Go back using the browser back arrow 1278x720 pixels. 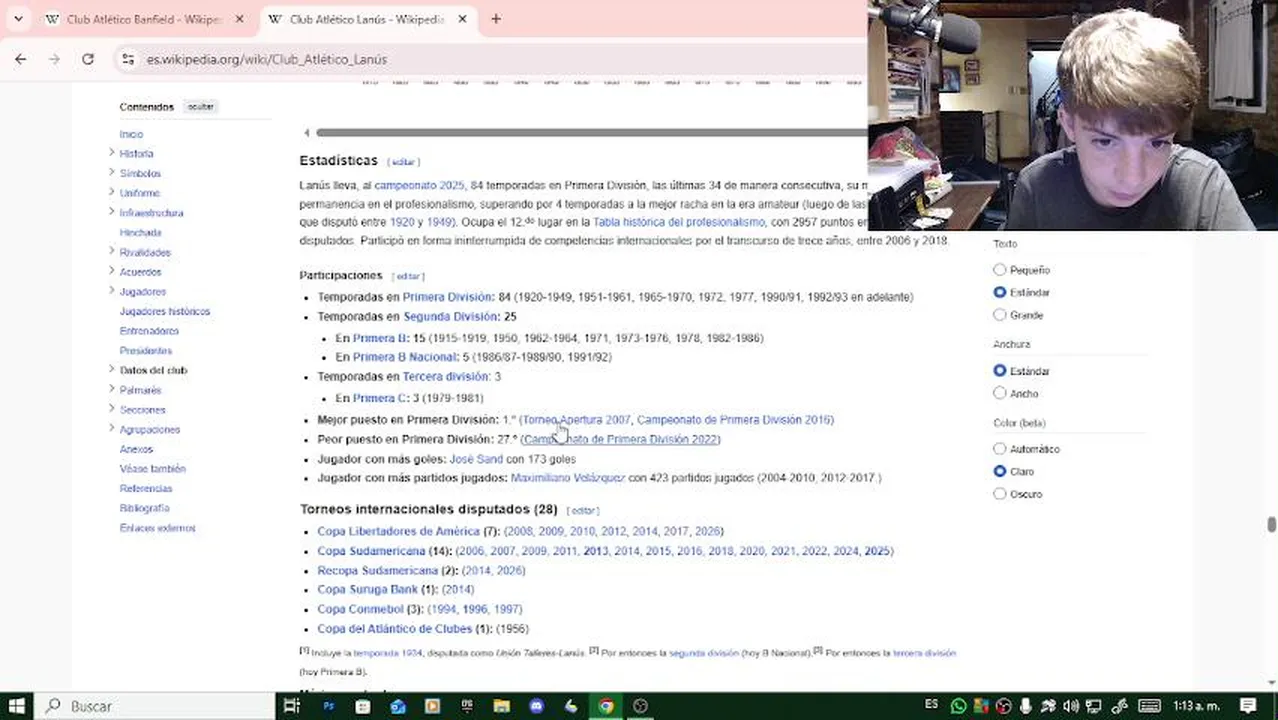(x=20, y=59)
